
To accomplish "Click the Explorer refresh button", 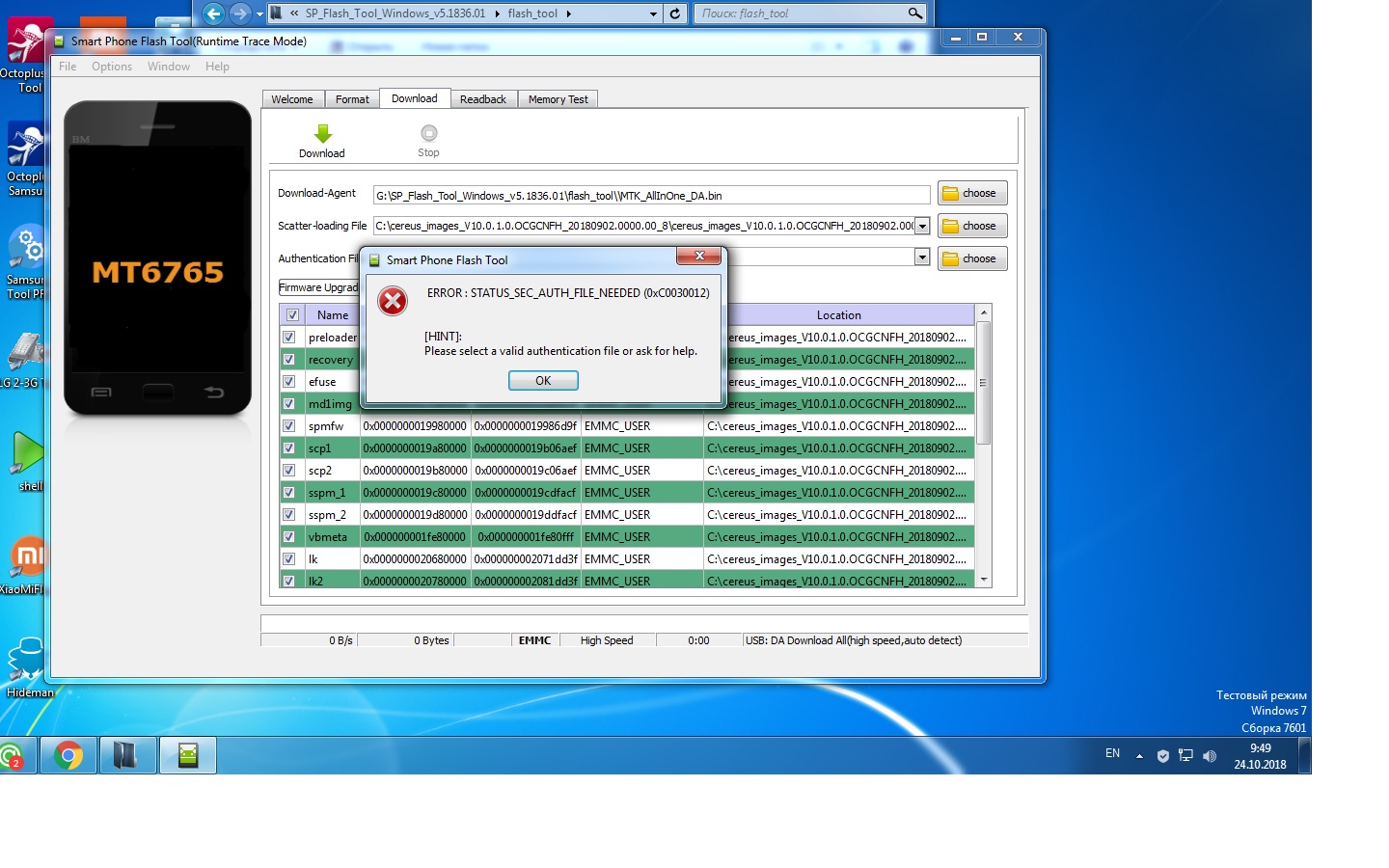I will click(675, 14).
